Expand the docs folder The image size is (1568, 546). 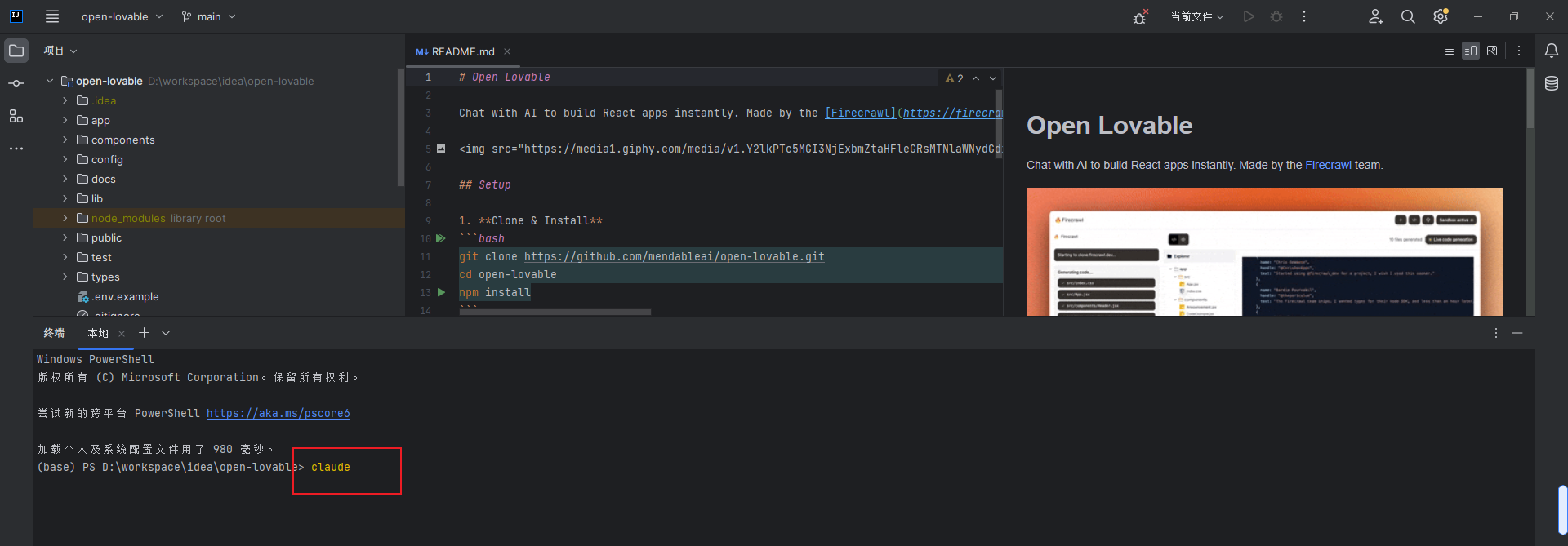click(65, 179)
